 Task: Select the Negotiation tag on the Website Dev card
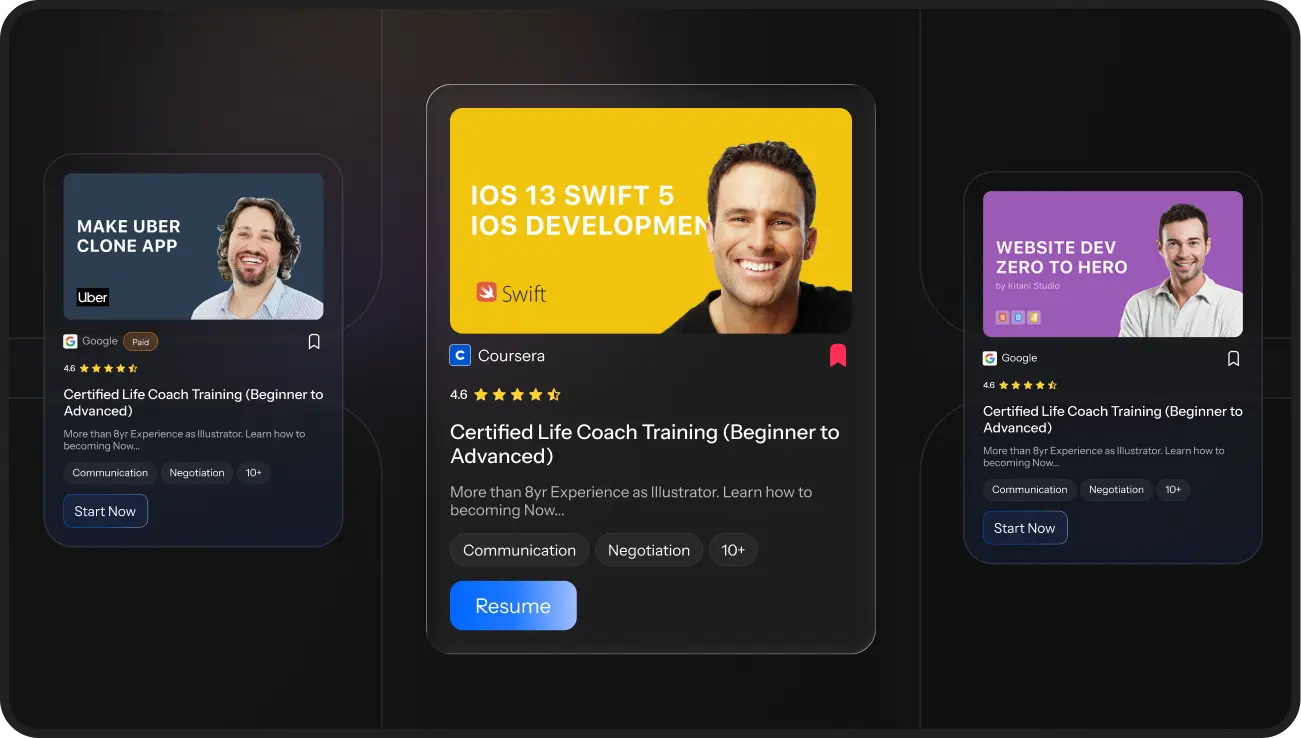[1116, 490]
